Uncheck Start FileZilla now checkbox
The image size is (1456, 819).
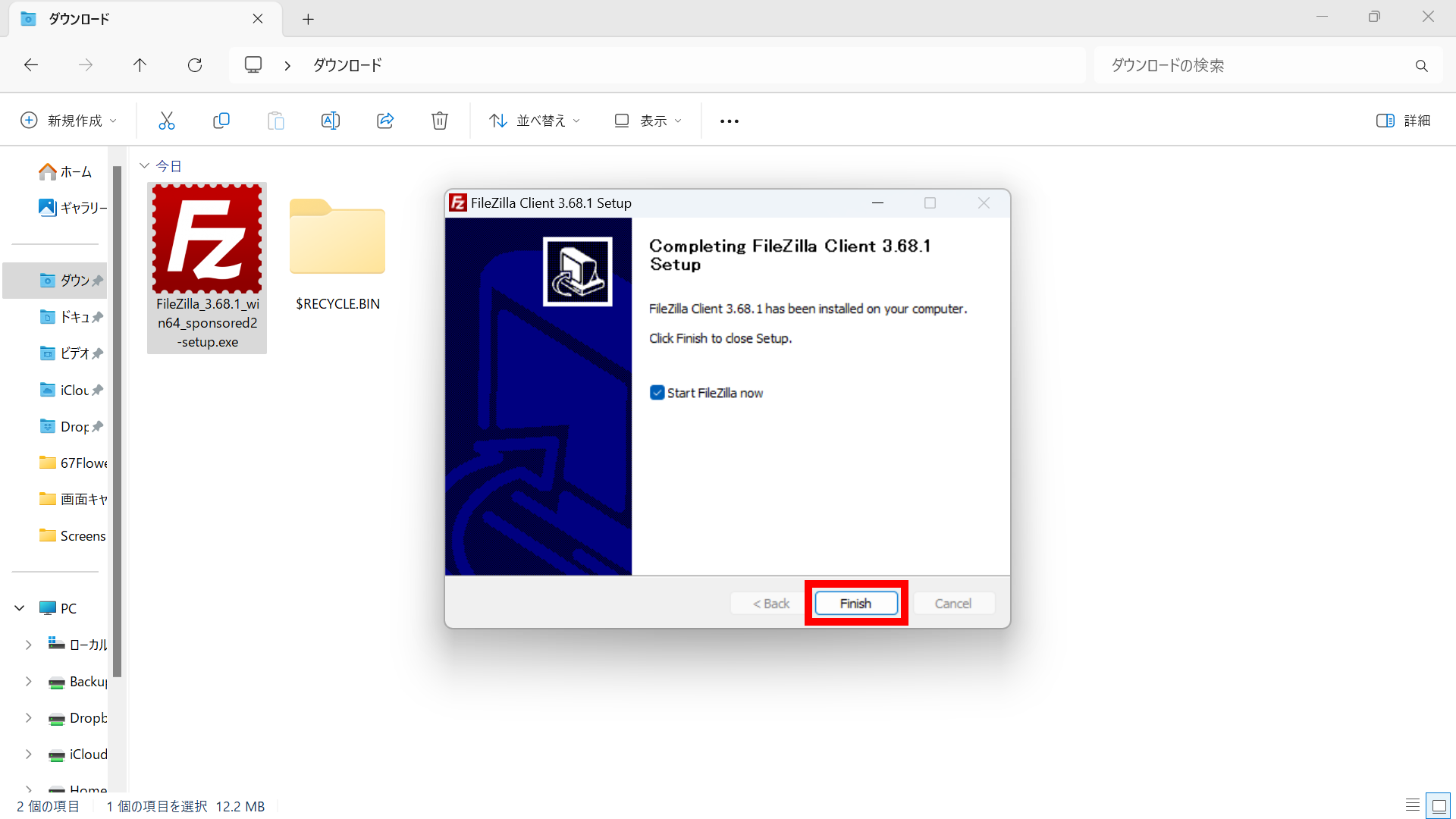pos(657,393)
